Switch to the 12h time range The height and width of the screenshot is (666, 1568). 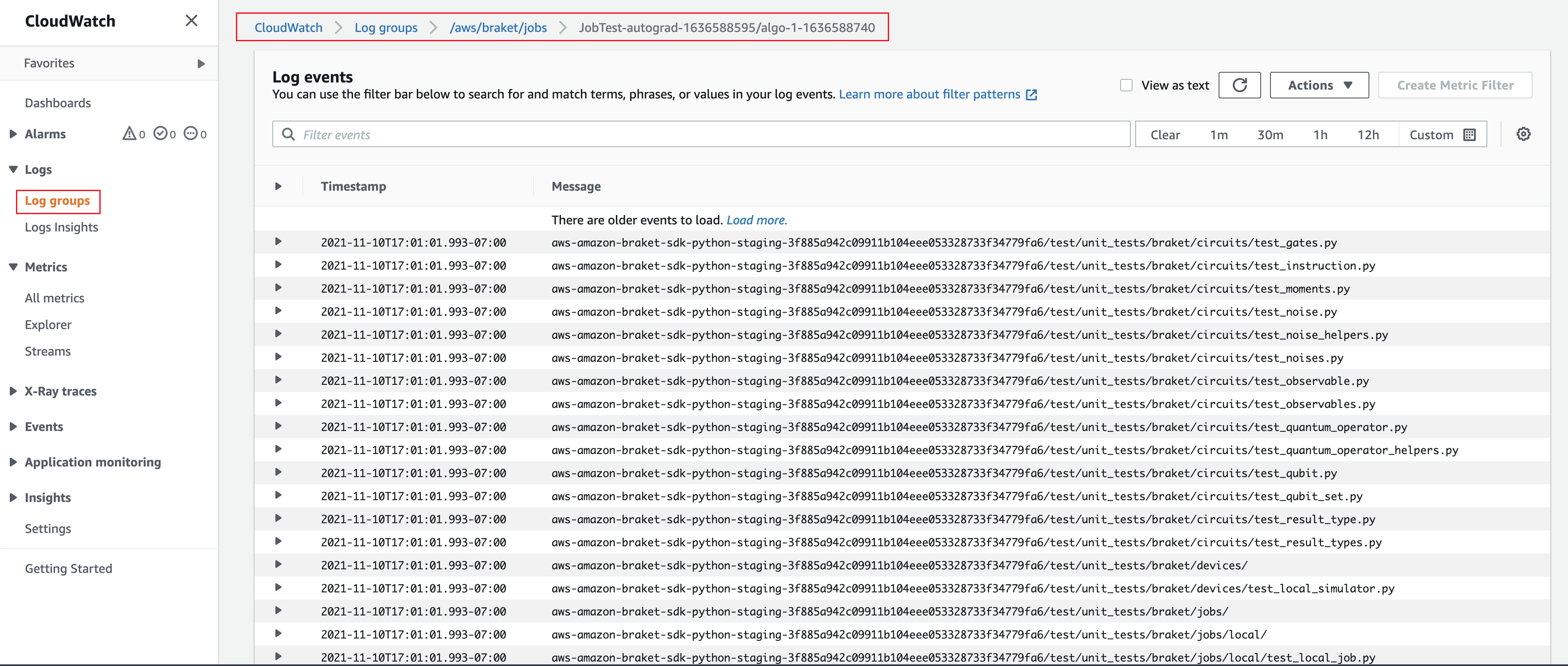(x=1368, y=134)
